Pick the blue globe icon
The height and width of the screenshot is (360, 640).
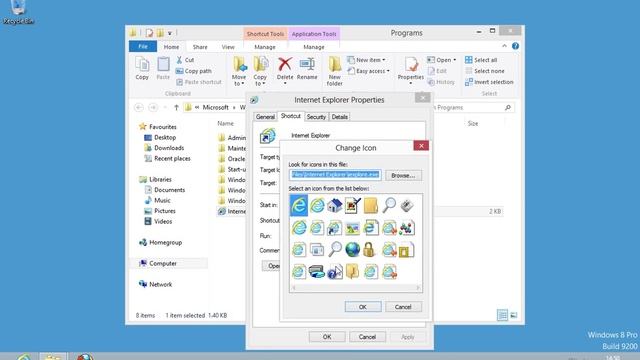click(x=353, y=250)
